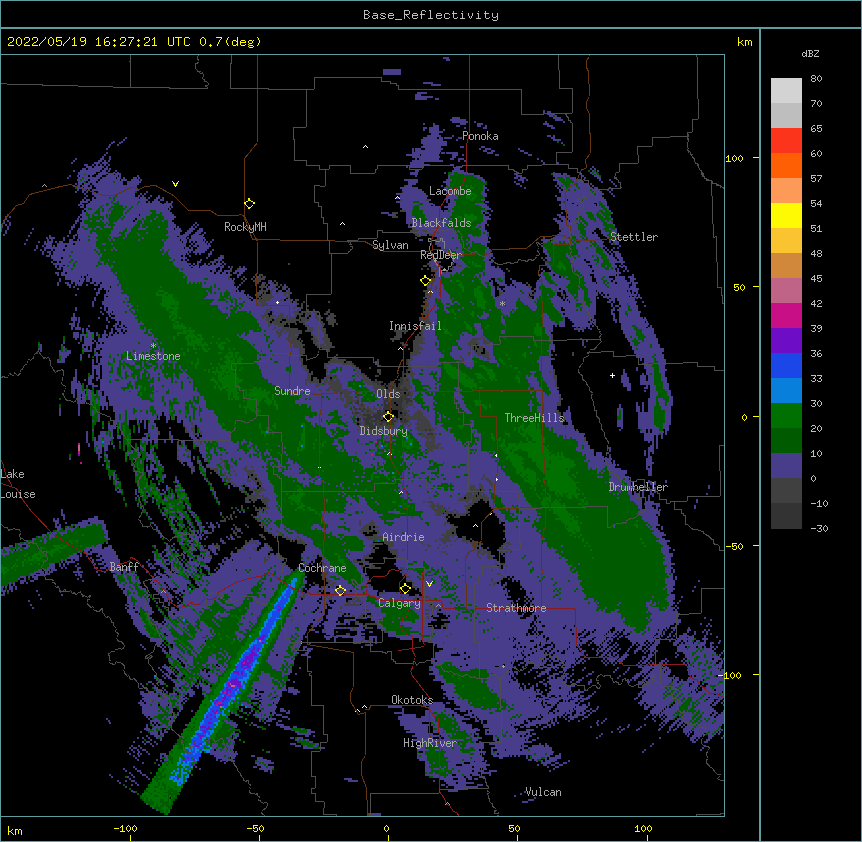Image resolution: width=862 pixels, height=842 pixels.
Task: Click the yellow V marker northwest of RockyMH
Action: (175, 184)
